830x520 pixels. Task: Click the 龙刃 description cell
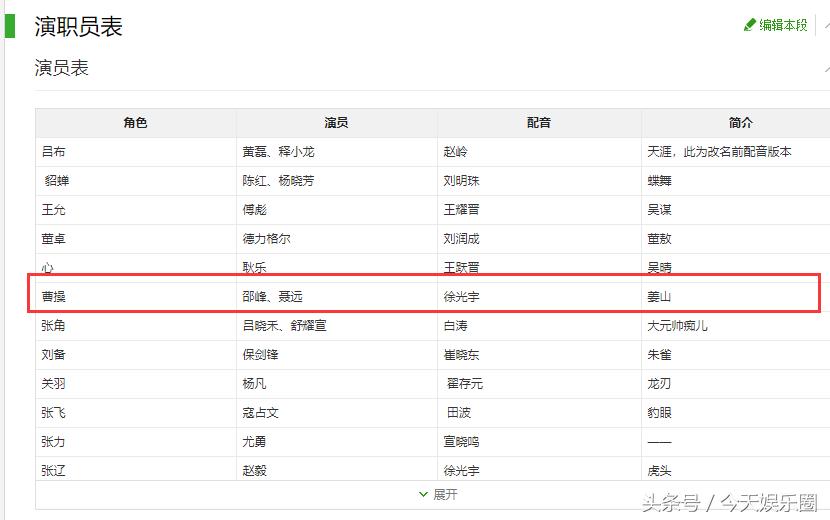click(736, 384)
